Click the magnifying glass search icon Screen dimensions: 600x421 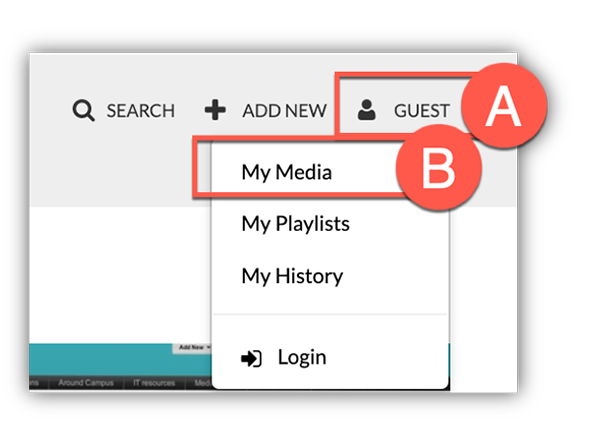(x=83, y=111)
